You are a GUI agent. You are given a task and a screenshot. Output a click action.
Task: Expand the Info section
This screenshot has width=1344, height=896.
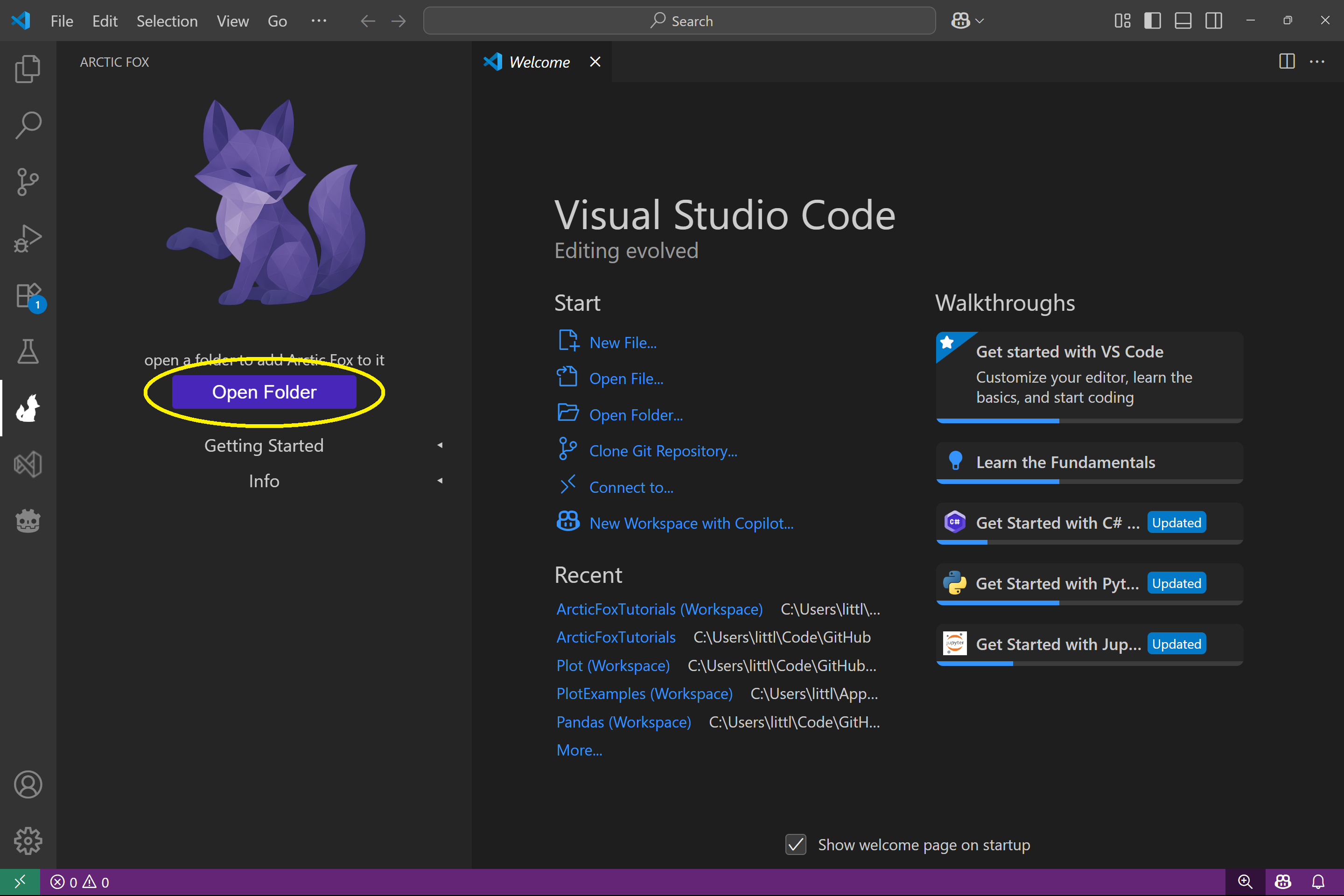tap(264, 481)
